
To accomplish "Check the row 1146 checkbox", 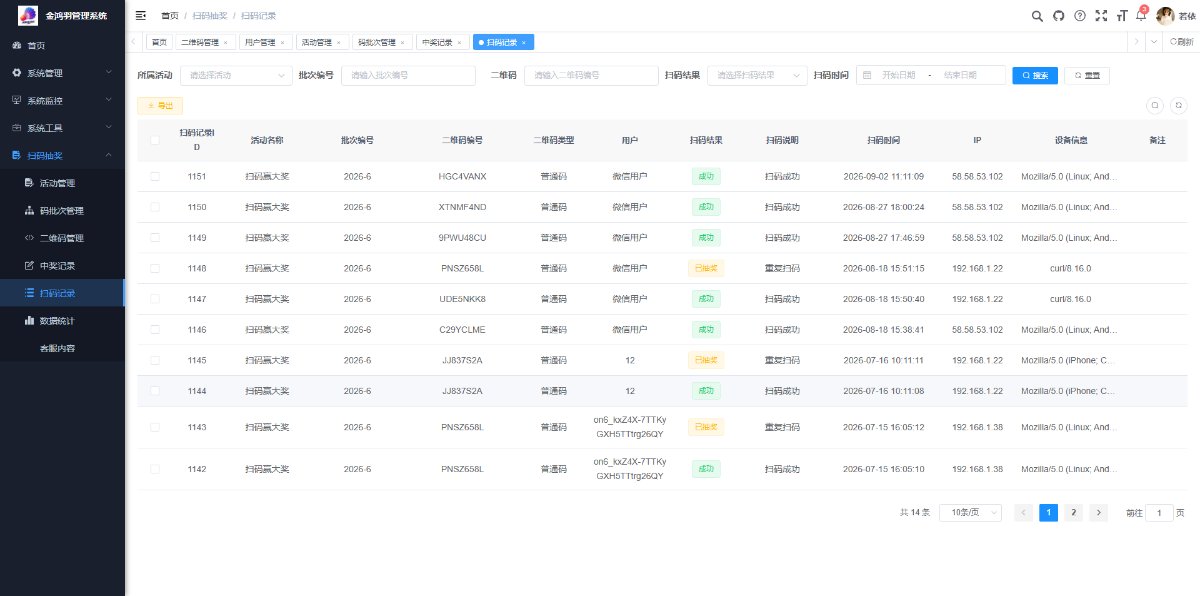I will pyautogui.click(x=155, y=329).
